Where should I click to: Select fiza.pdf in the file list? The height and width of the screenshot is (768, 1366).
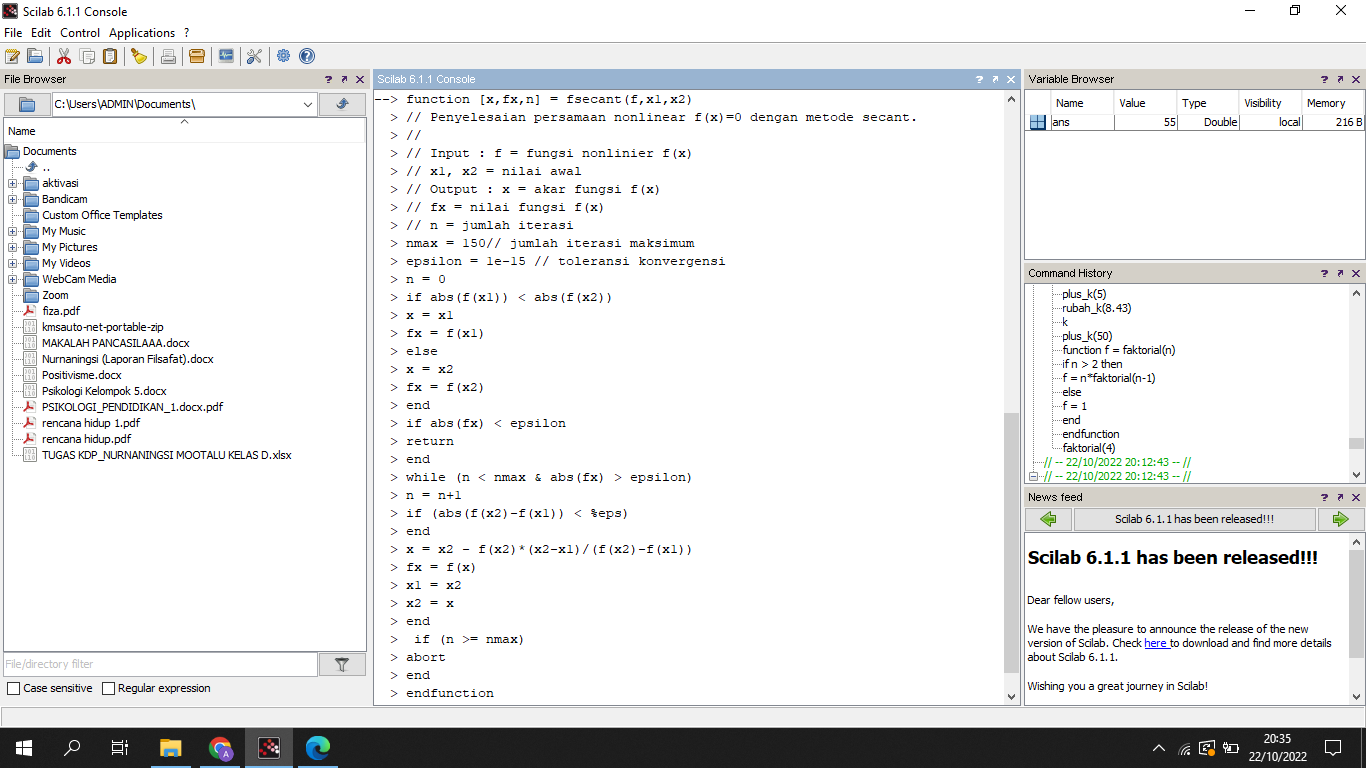coord(60,311)
